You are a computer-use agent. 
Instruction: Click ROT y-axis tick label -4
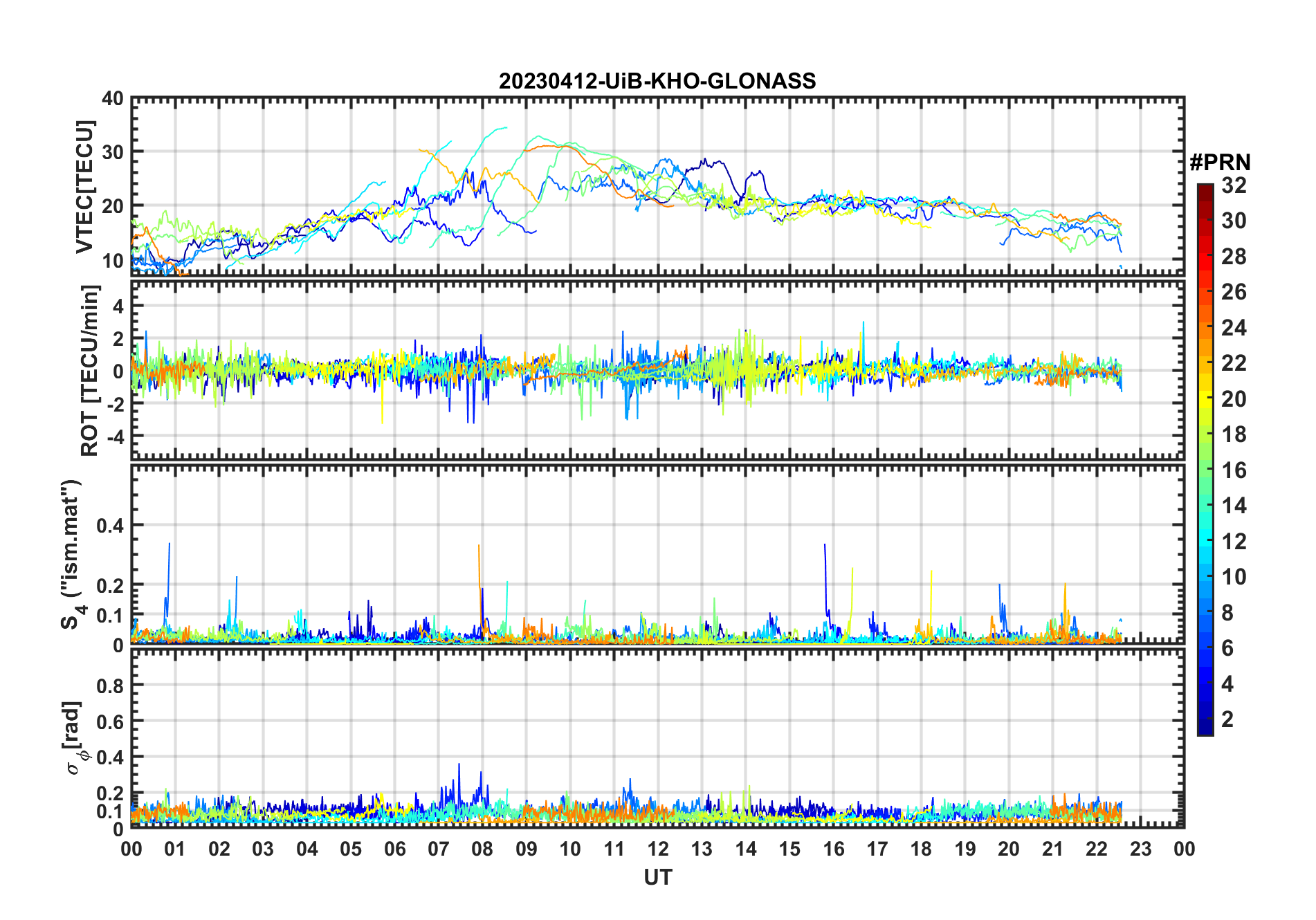click(x=115, y=437)
